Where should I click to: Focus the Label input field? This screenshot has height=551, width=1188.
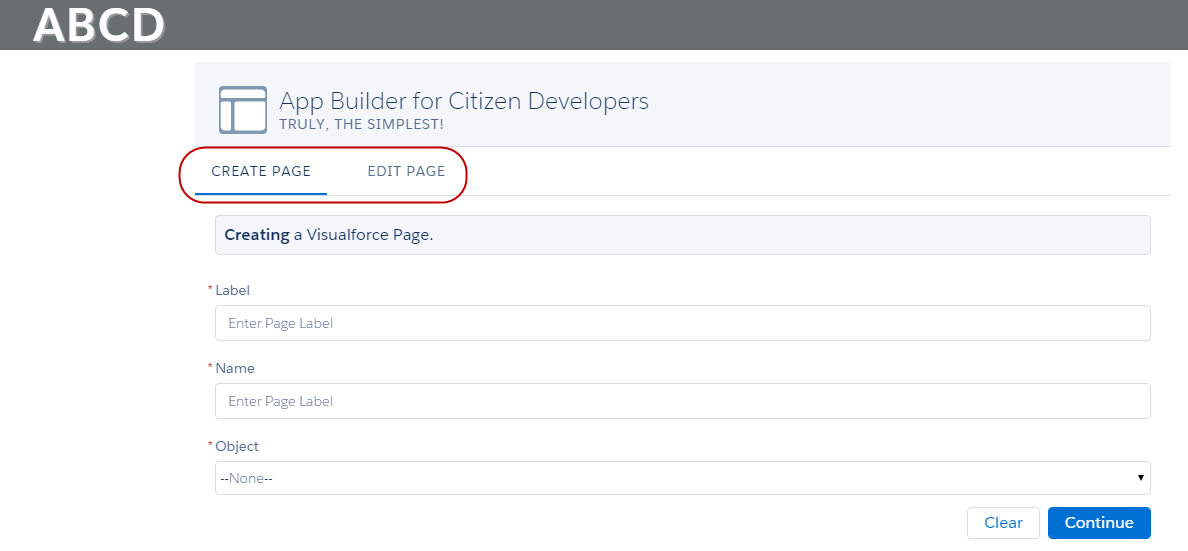click(x=683, y=323)
